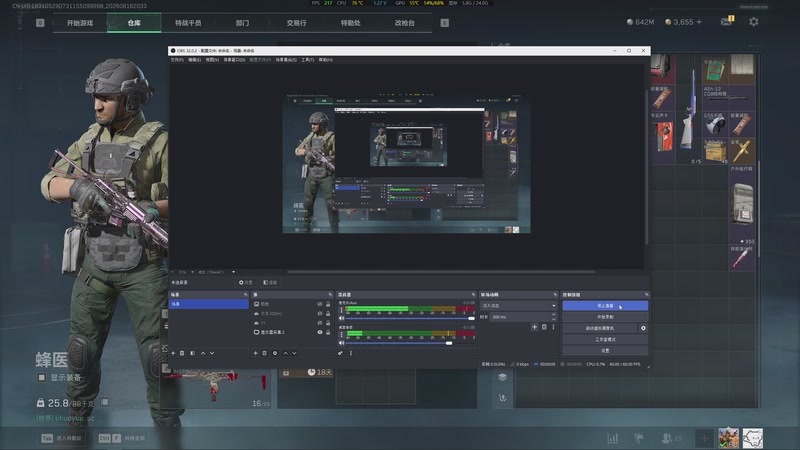
Task: Click 启动虚拟摄像机 button
Action: [600, 328]
